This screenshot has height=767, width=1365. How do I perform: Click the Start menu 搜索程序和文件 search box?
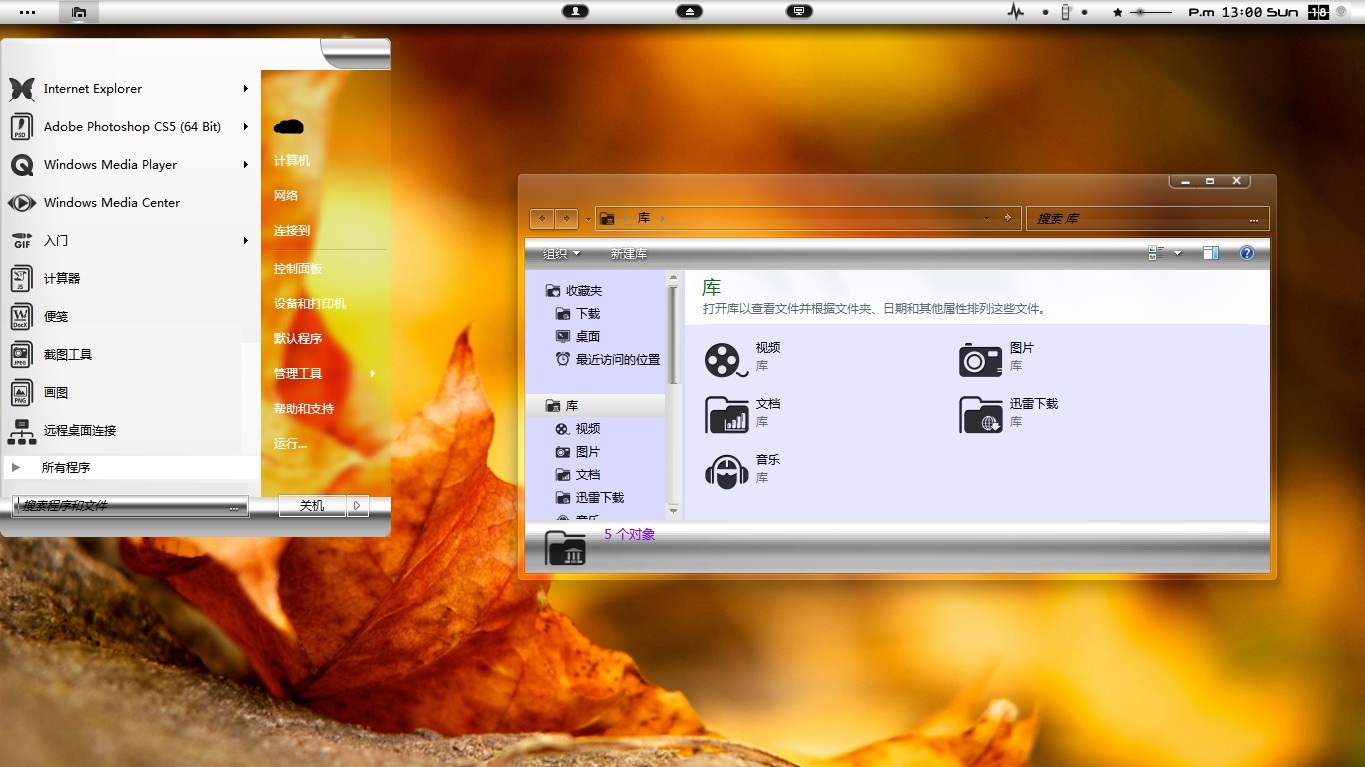pos(130,506)
